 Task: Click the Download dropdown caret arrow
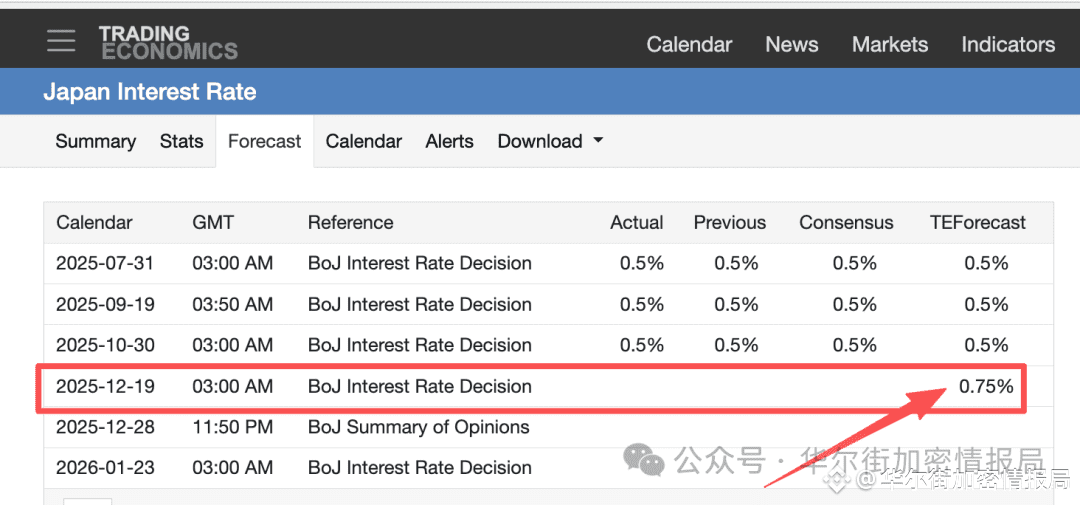click(598, 141)
